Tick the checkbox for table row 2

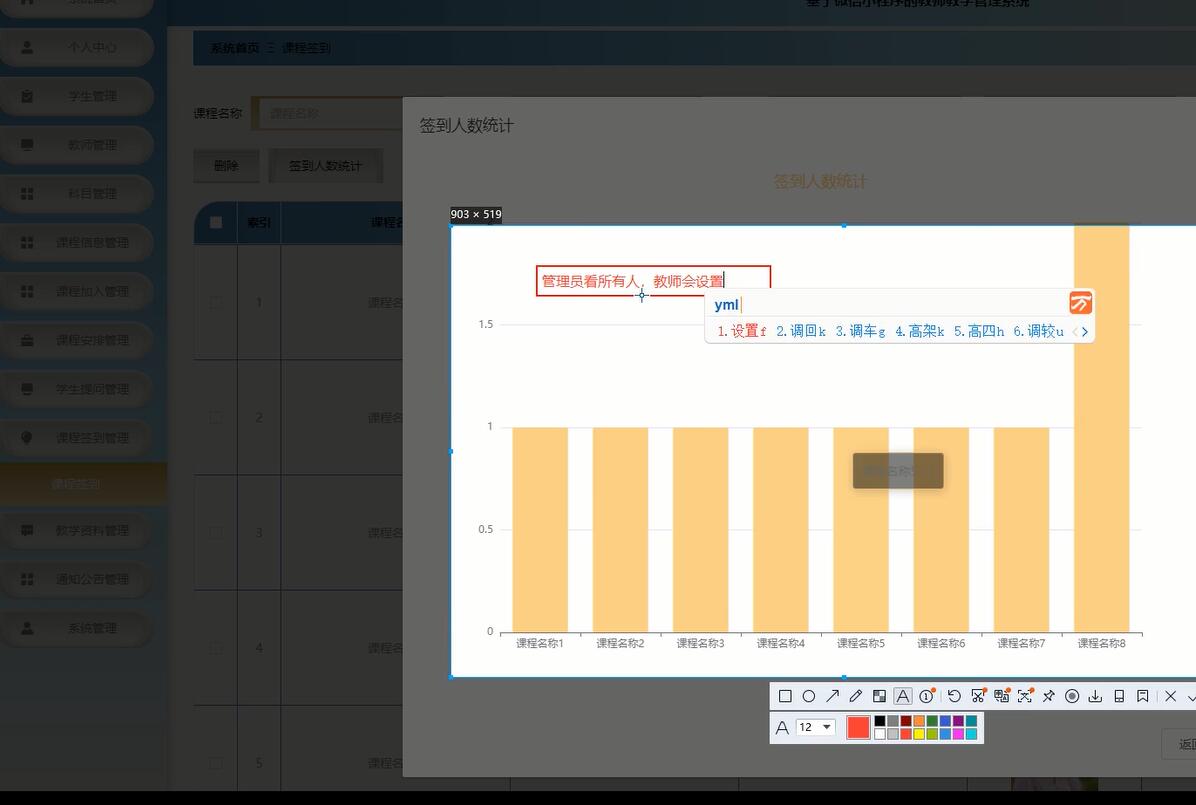tap(216, 417)
